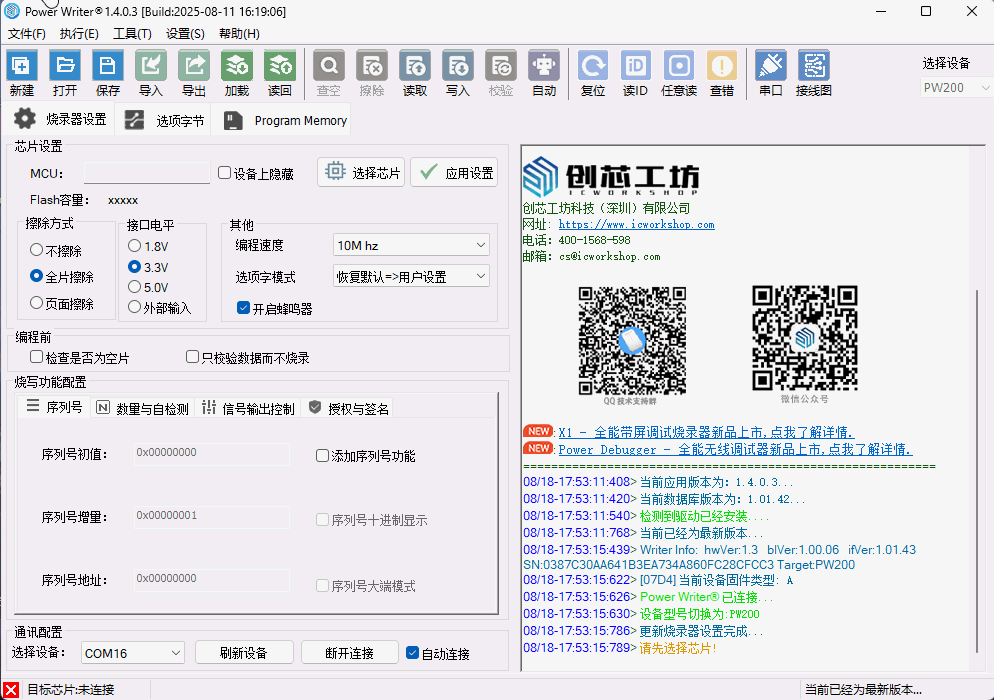Viewport: 994px width, 700px height.
Task: Open 选择设备 PW200 dropdown
Action: click(x=955, y=88)
